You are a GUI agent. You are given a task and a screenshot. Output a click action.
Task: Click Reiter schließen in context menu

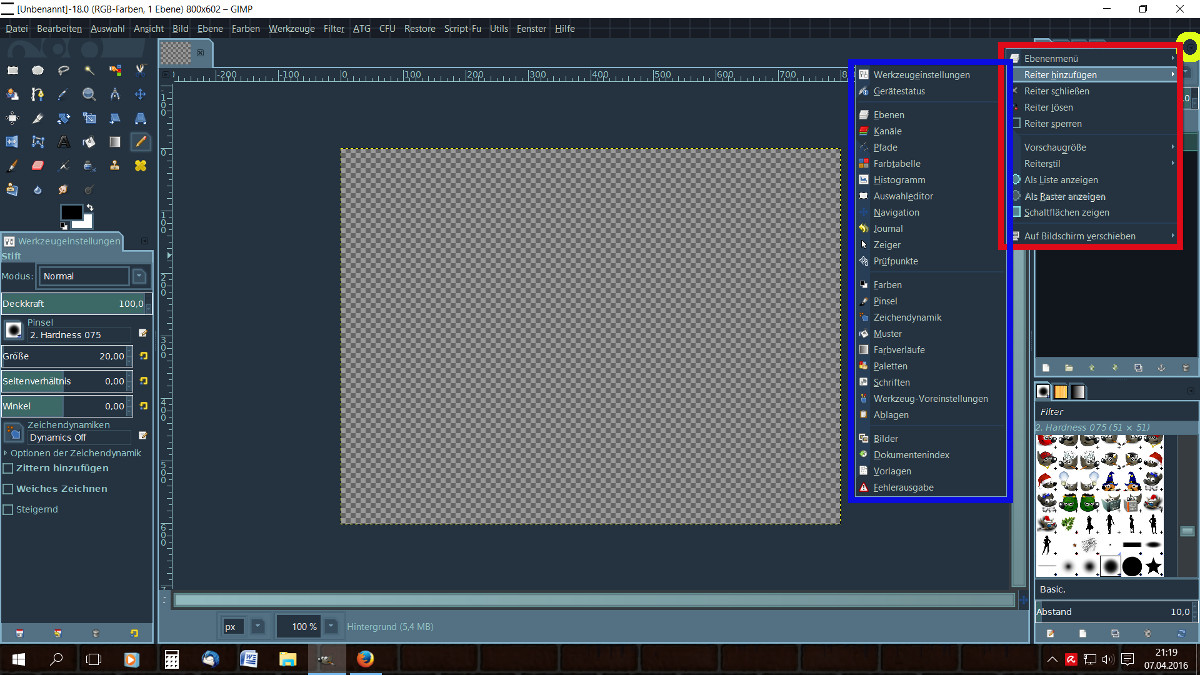click(x=1056, y=91)
